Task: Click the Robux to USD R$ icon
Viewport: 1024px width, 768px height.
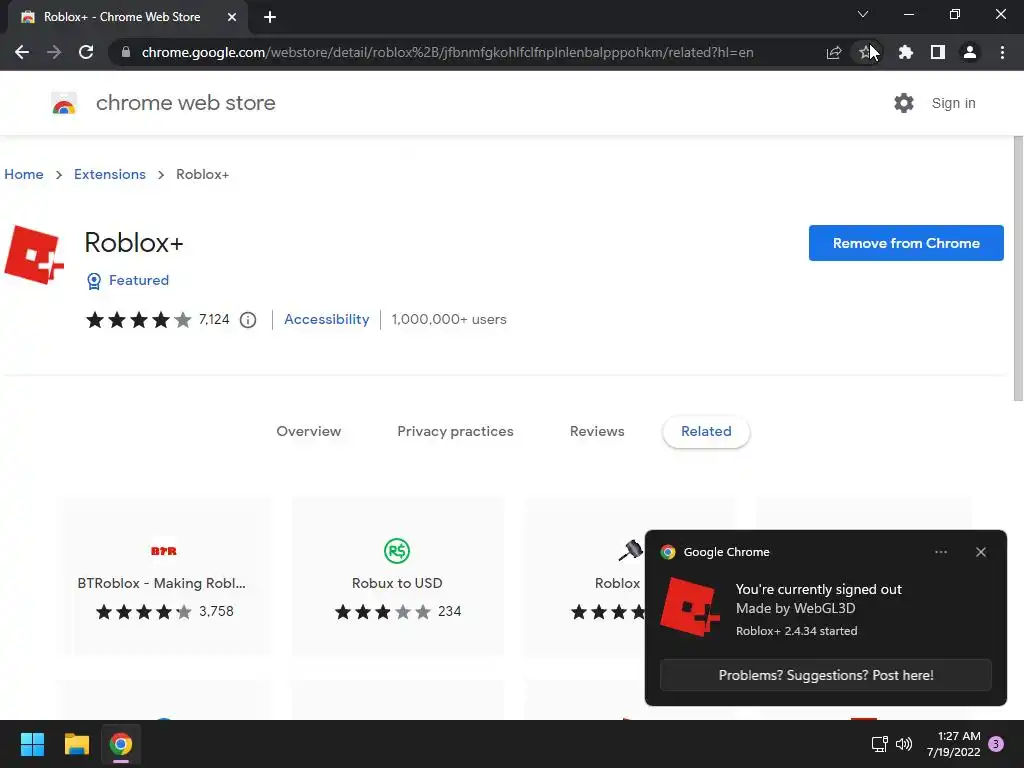Action: (x=397, y=551)
